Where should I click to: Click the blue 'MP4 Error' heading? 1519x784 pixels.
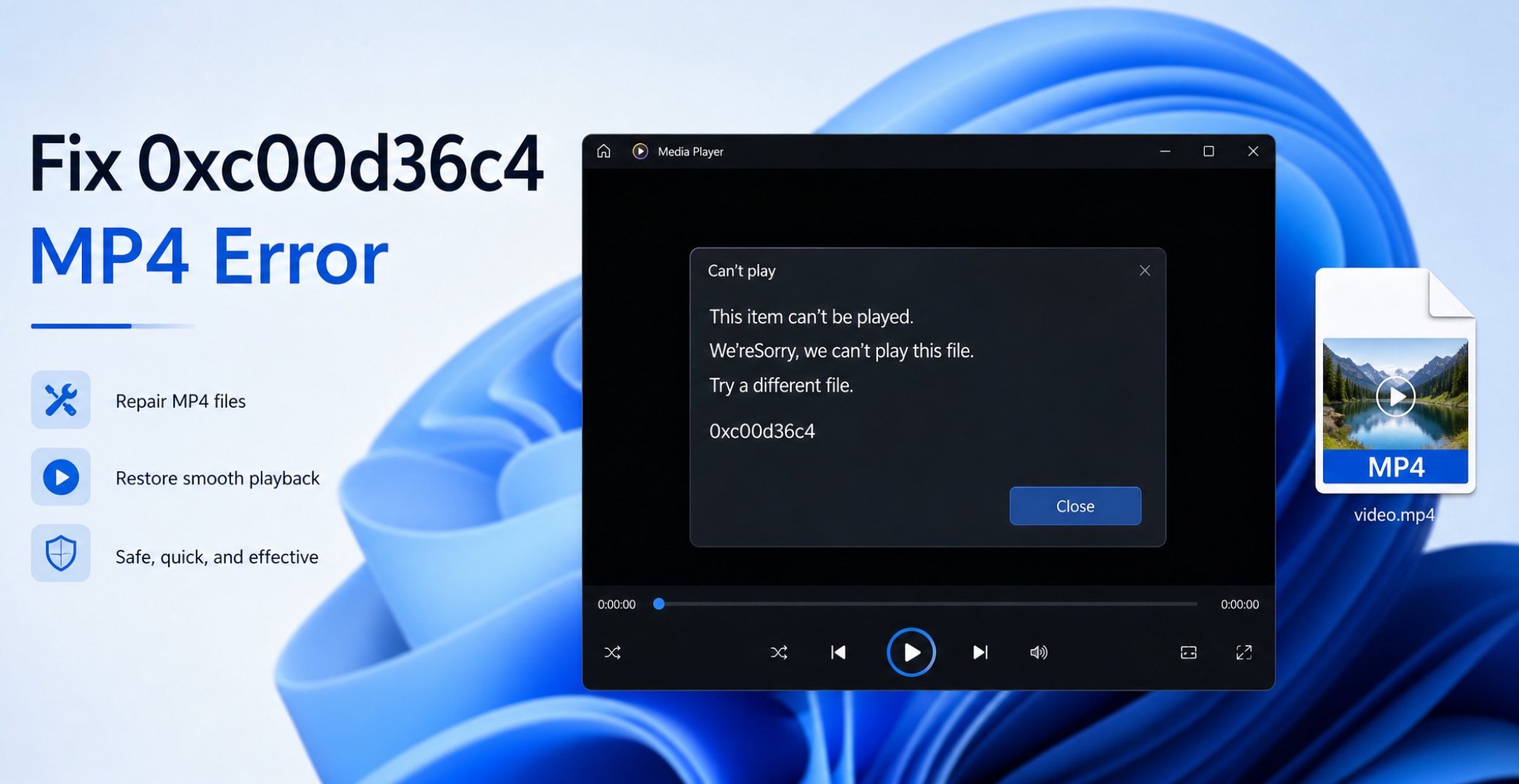(208, 256)
